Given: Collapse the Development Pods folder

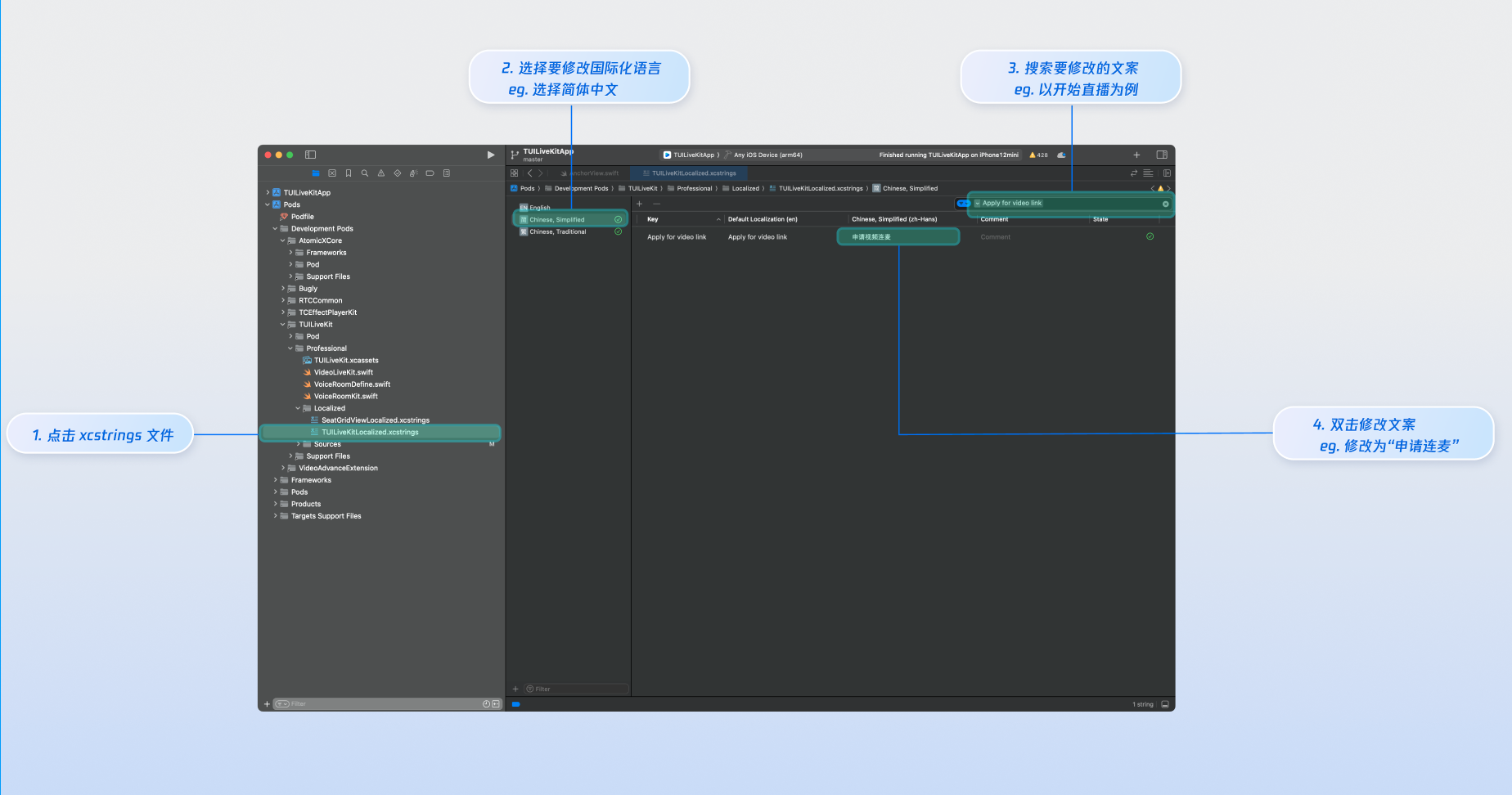Looking at the screenshot, I should [276, 229].
